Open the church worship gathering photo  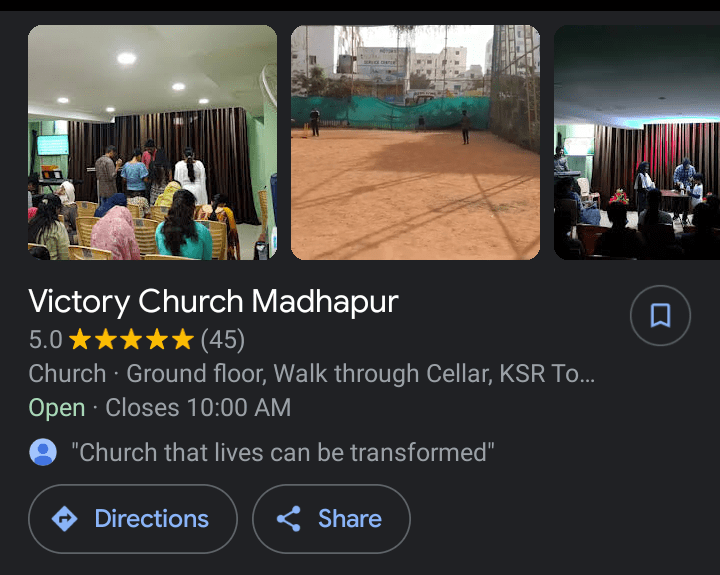152,142
